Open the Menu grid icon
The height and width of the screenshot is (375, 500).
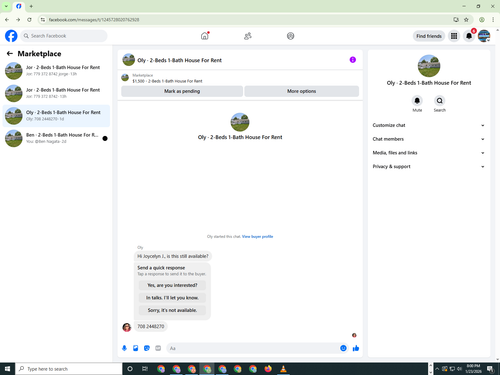click(454, 36)
